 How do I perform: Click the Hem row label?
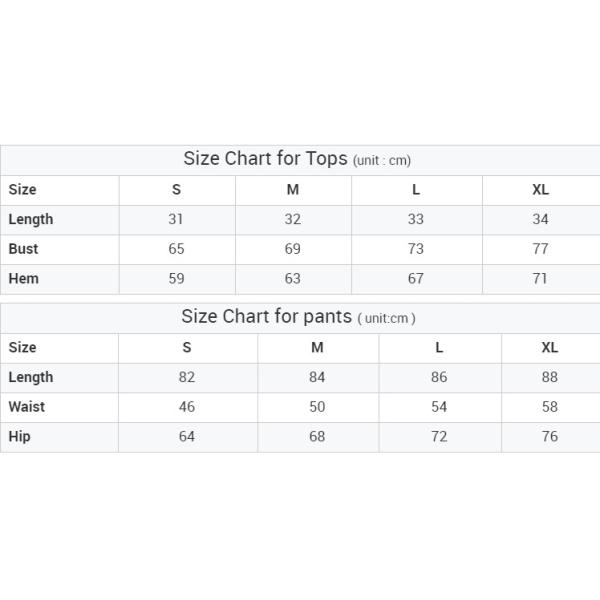coord(24,278)
